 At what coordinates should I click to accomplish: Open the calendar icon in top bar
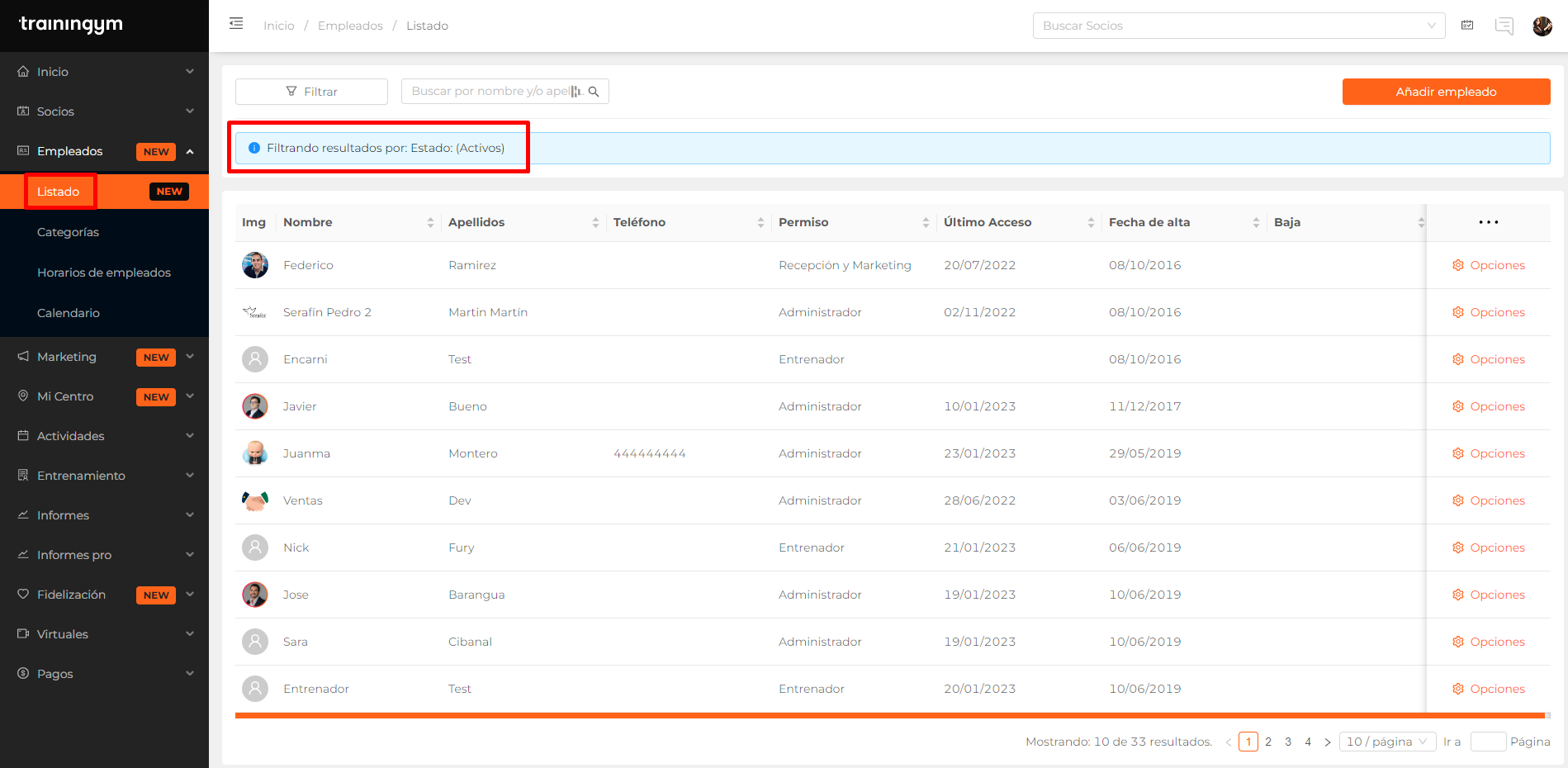tap(1467, 26)
